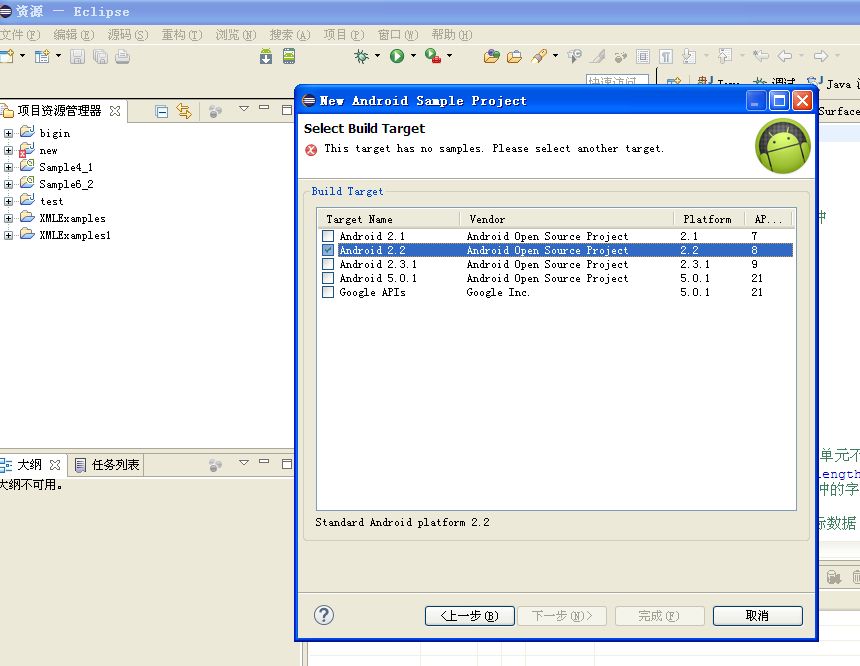Check the Google APIs target checkbox

pyautogui.click(x=328, y=292)
